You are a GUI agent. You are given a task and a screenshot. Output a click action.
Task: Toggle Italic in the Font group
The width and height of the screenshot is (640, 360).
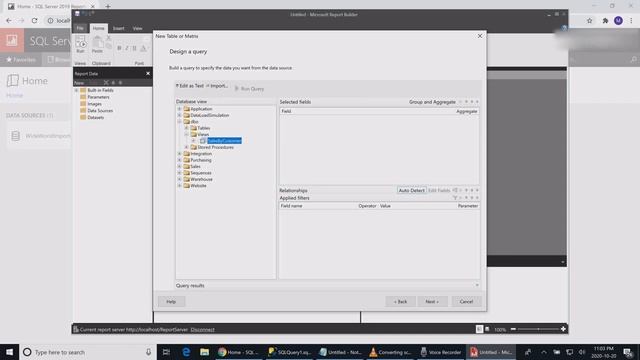(x=127, y=48)
